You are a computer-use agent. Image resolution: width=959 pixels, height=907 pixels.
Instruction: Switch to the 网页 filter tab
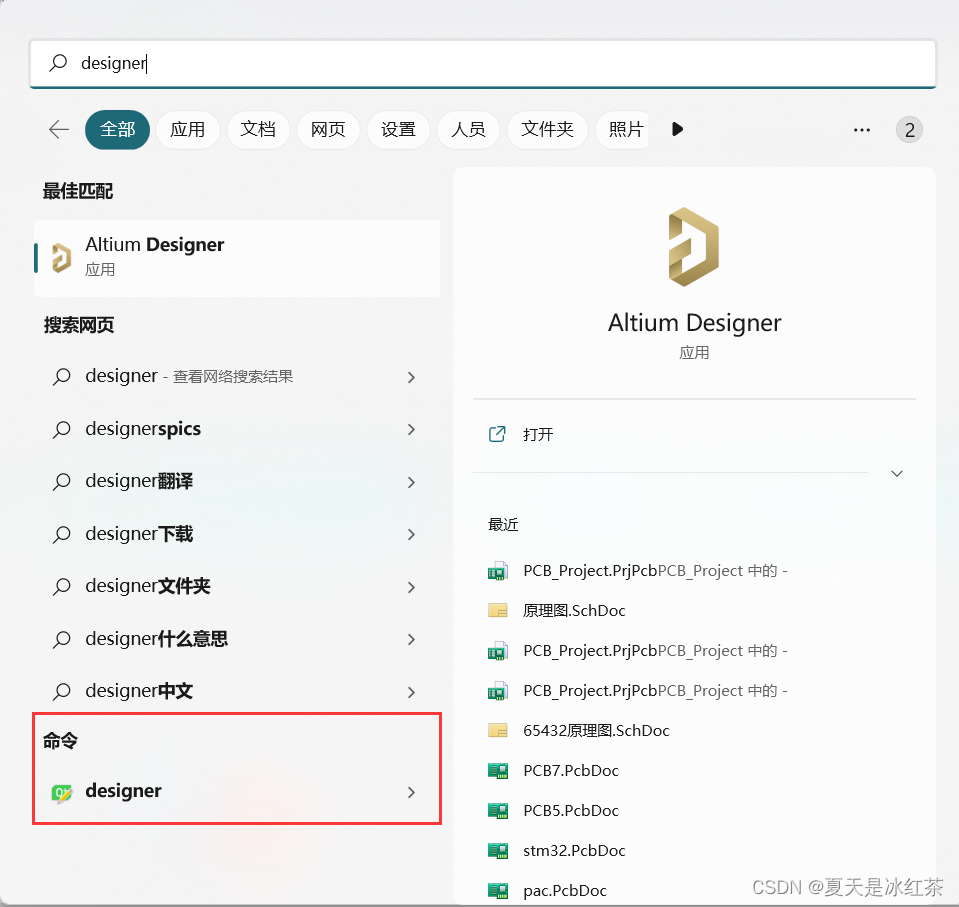[x=328, y=130]
